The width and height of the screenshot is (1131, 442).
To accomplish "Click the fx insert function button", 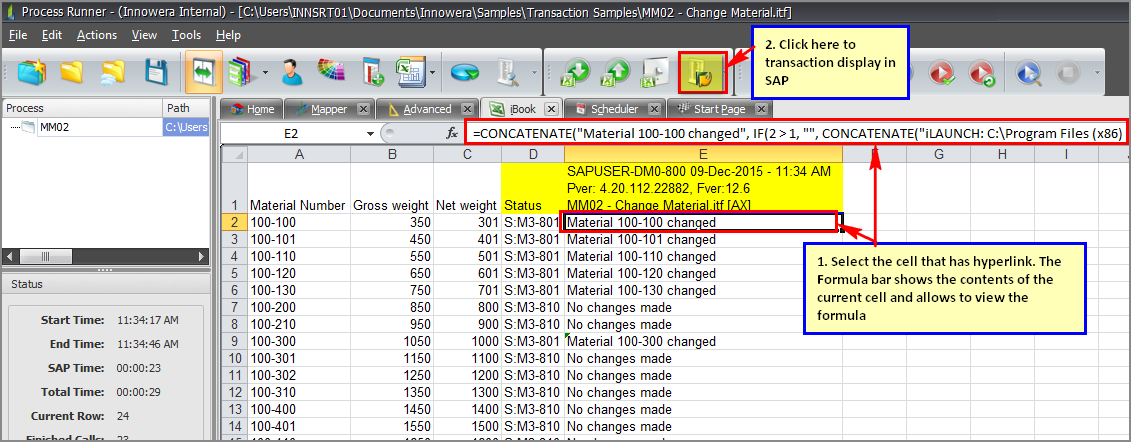I will point(452,133).
